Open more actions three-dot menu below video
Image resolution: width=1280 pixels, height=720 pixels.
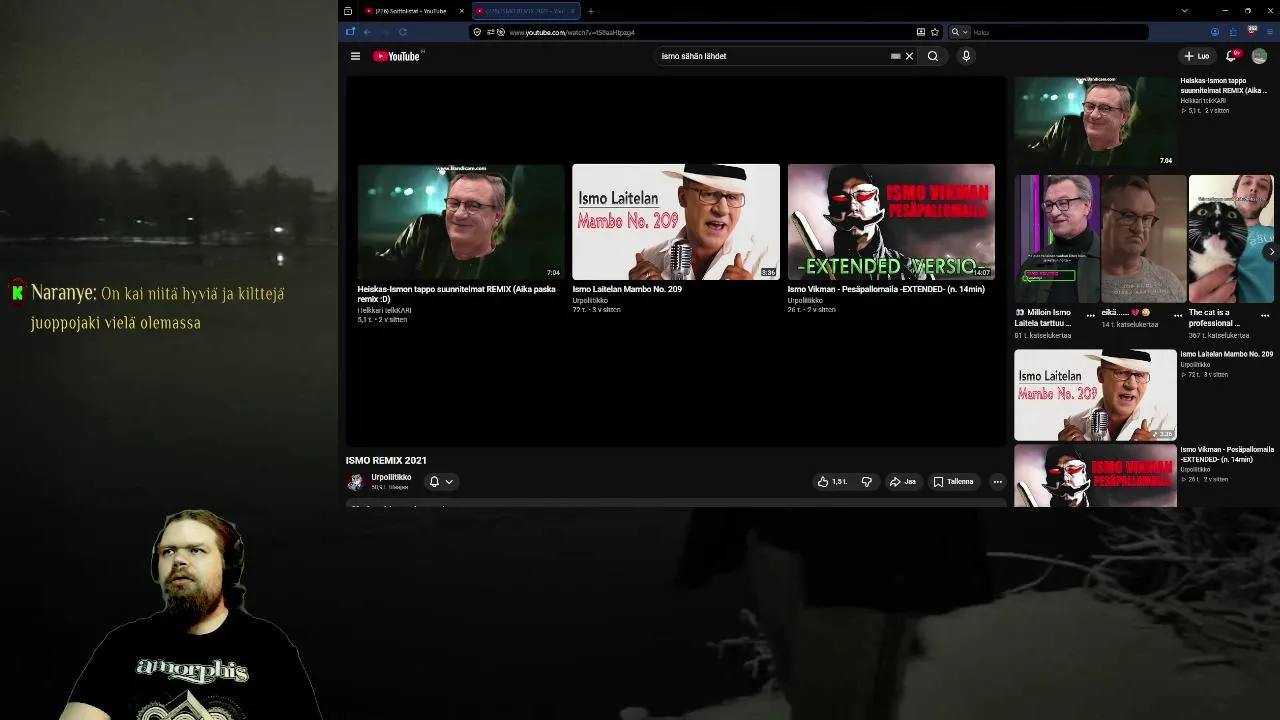tap(997, 482)
